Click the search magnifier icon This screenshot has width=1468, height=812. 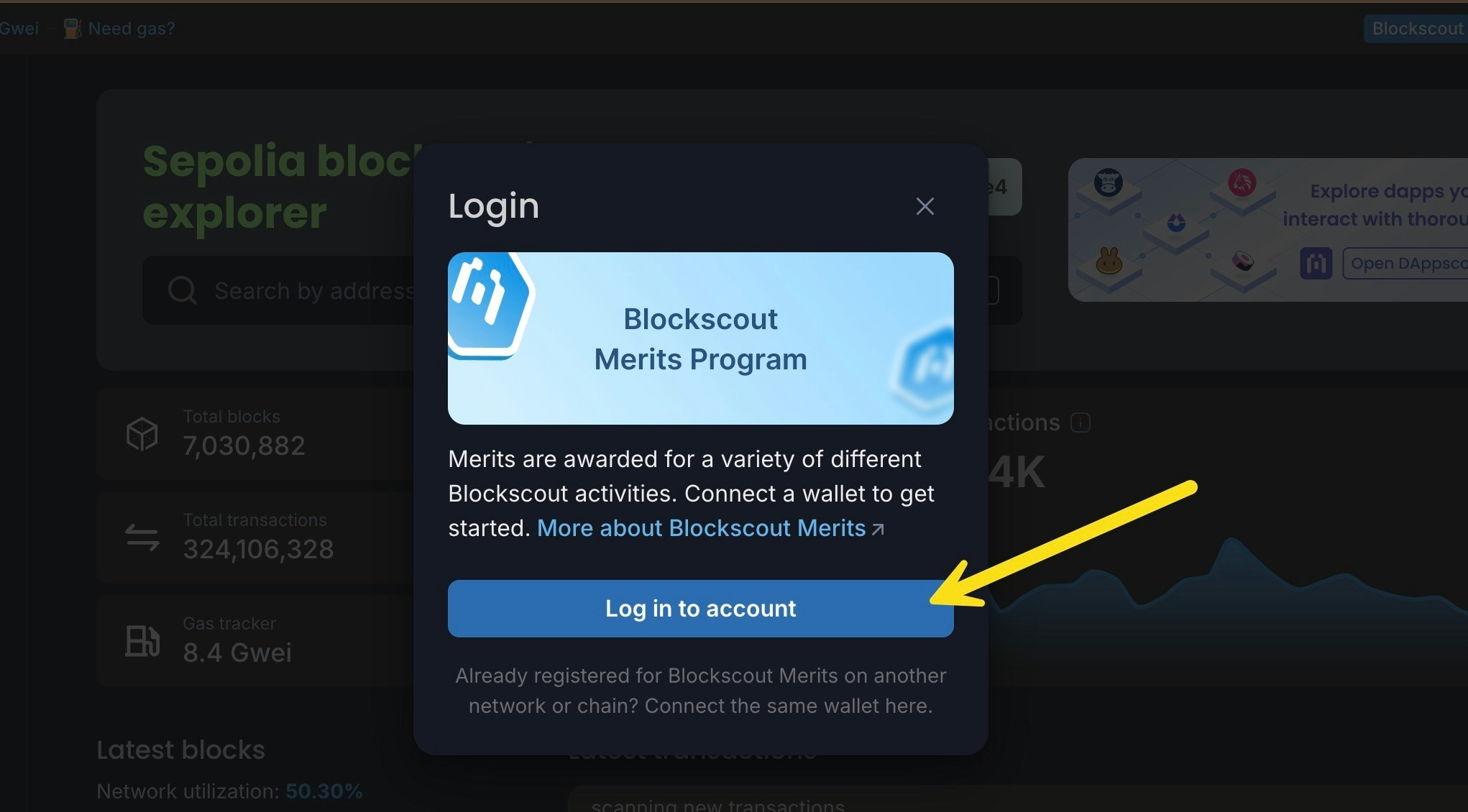point(182,291)
